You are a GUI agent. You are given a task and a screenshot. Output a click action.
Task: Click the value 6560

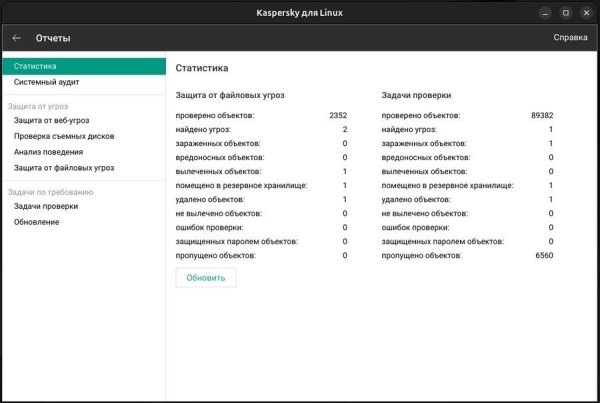click(x=545, y=255)
